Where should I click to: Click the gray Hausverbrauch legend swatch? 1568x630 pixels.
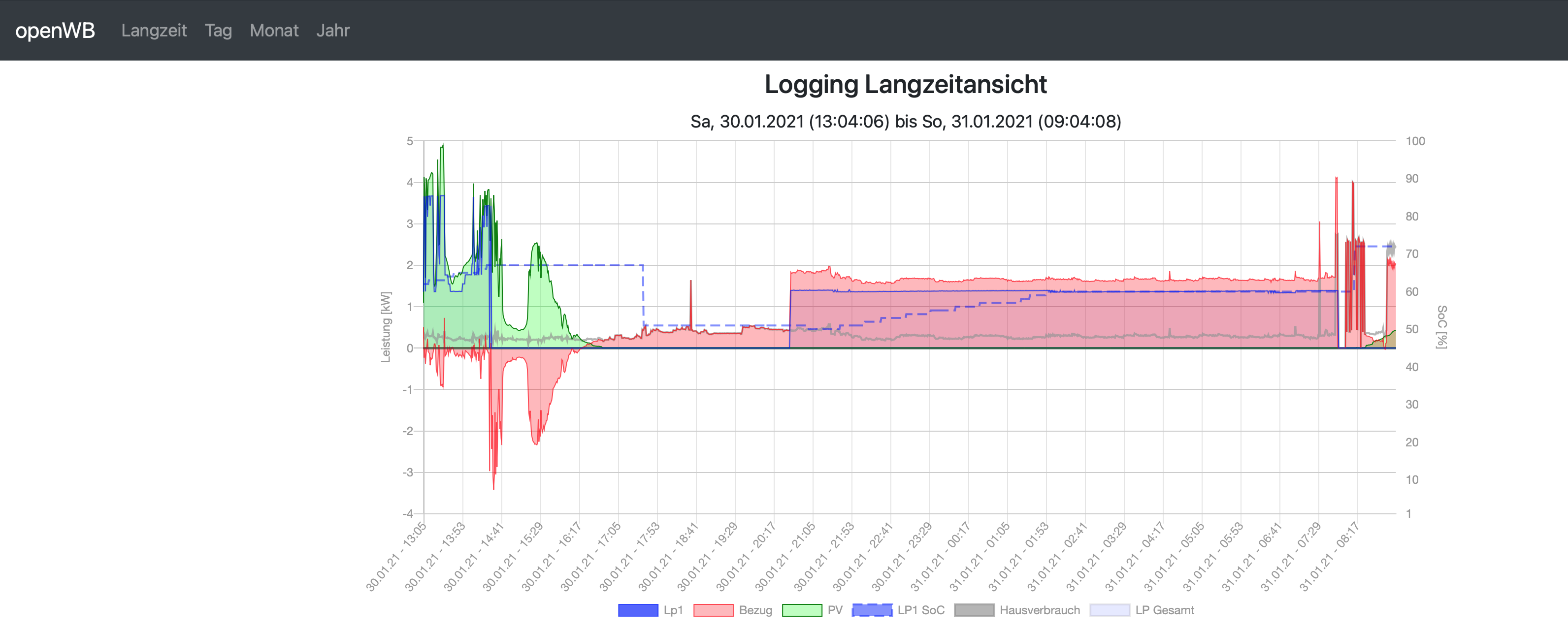point(974,610)
